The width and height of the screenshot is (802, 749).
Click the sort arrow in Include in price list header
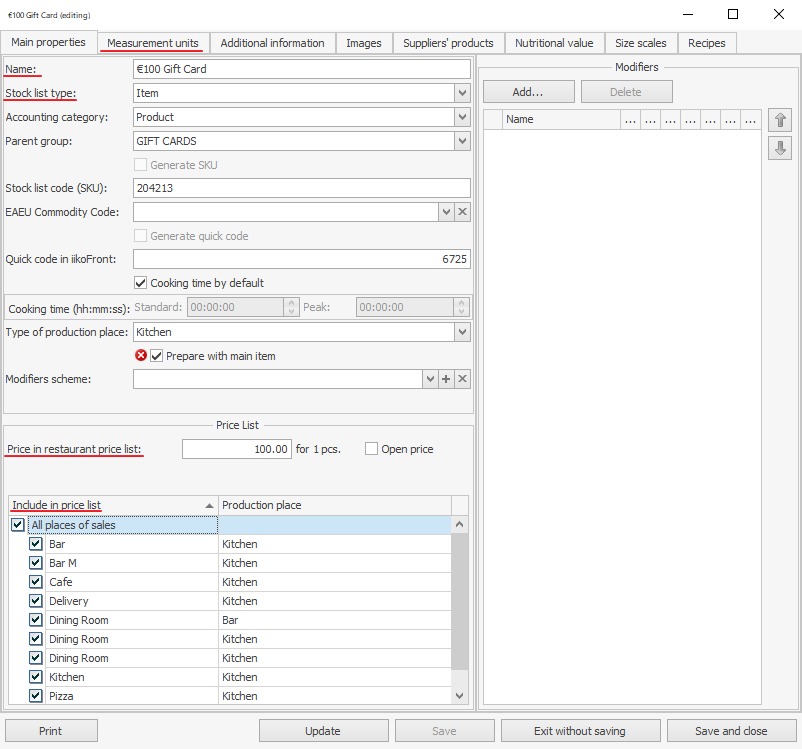tap(209, 506)
